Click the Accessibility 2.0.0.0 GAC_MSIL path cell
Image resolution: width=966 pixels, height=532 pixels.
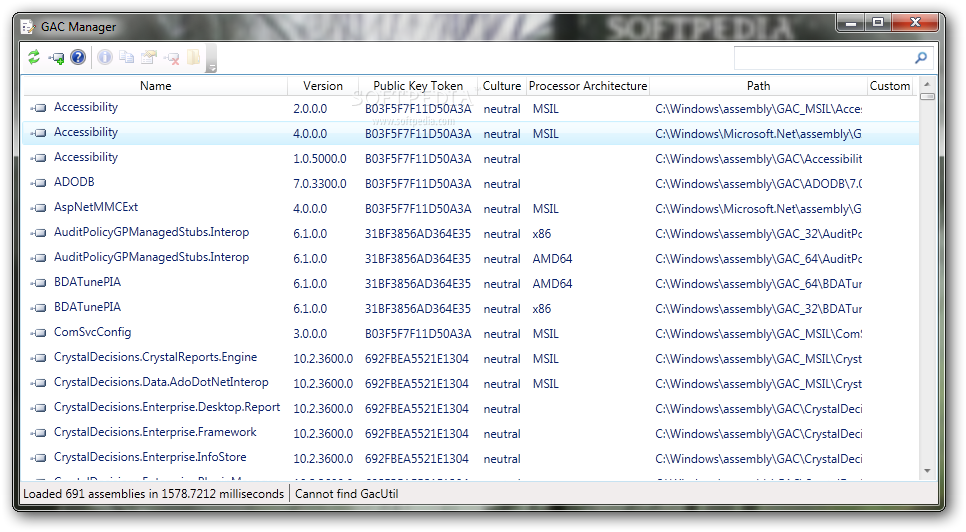click(x=758, y=109)
